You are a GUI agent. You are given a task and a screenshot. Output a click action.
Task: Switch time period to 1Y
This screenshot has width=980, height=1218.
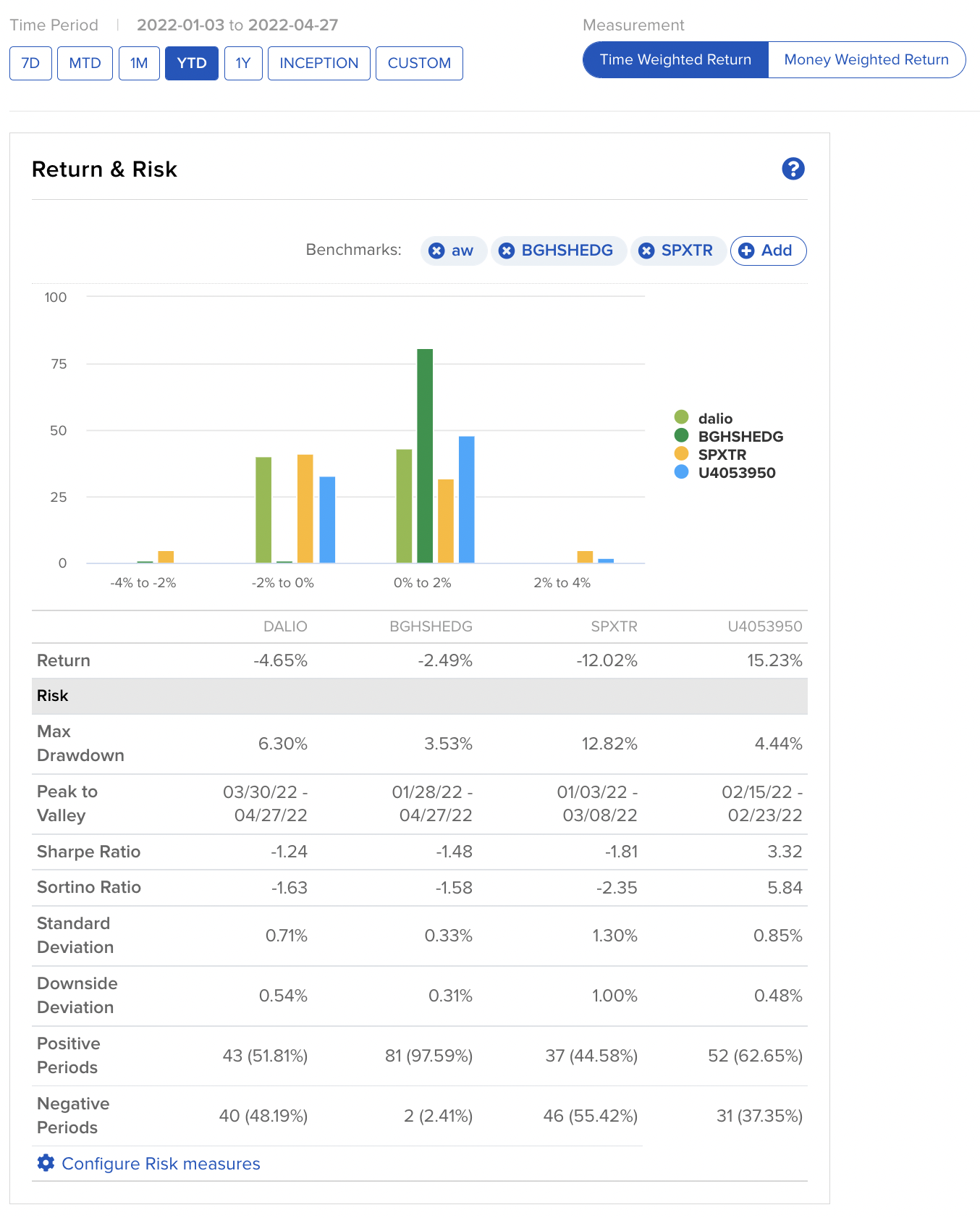point(243,63)
